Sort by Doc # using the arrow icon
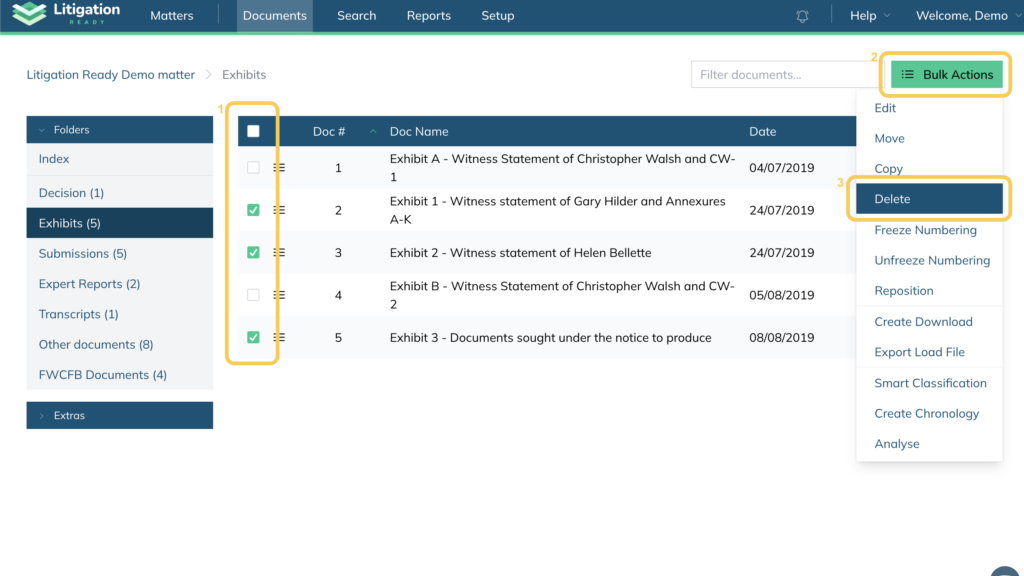This screenshot has height=576, width=1024. [373, 131]
